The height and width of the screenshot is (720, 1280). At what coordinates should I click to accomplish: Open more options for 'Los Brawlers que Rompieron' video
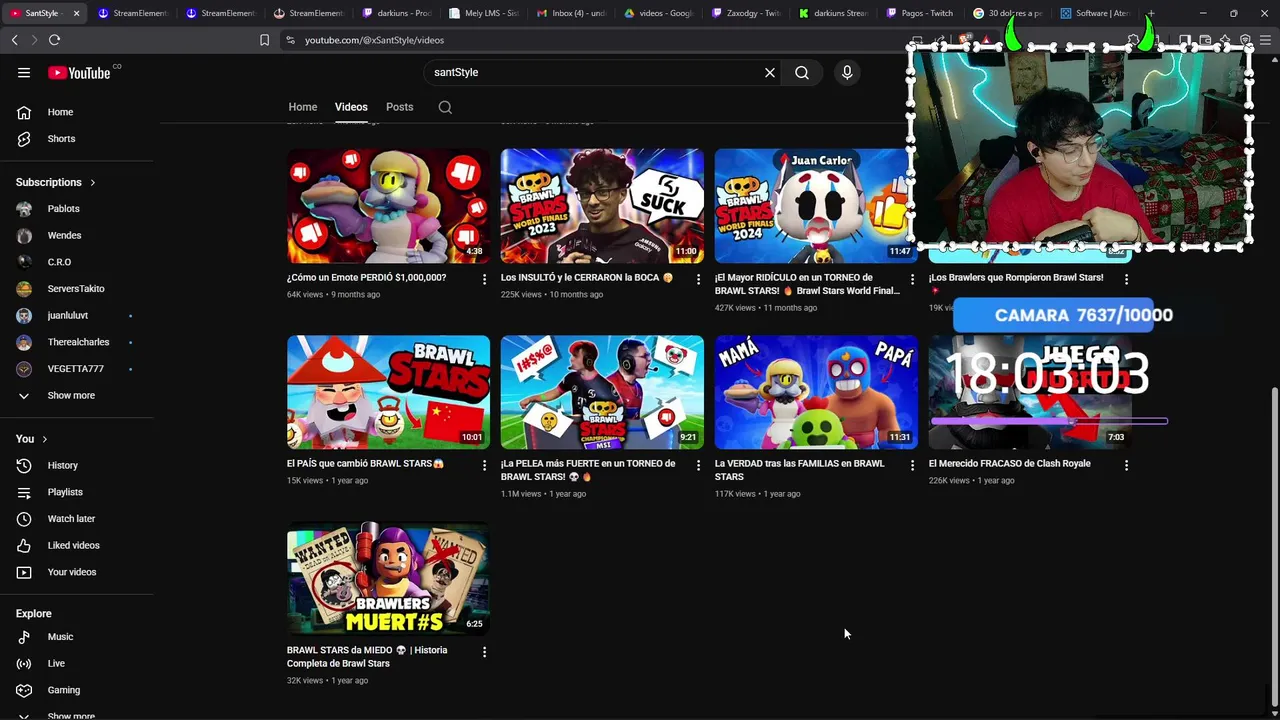tap(1126, 279)
